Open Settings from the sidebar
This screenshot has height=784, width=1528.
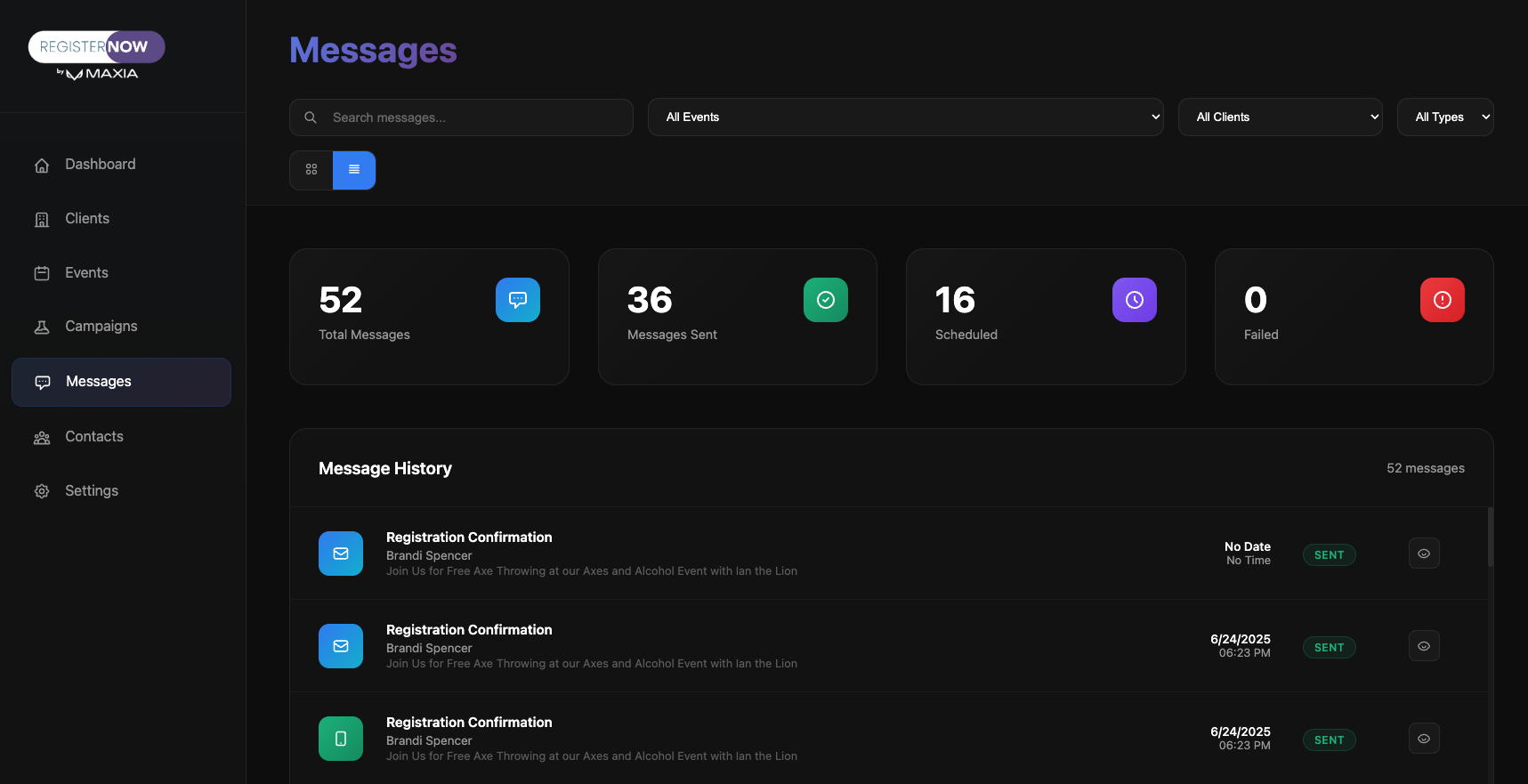(91, 491)
